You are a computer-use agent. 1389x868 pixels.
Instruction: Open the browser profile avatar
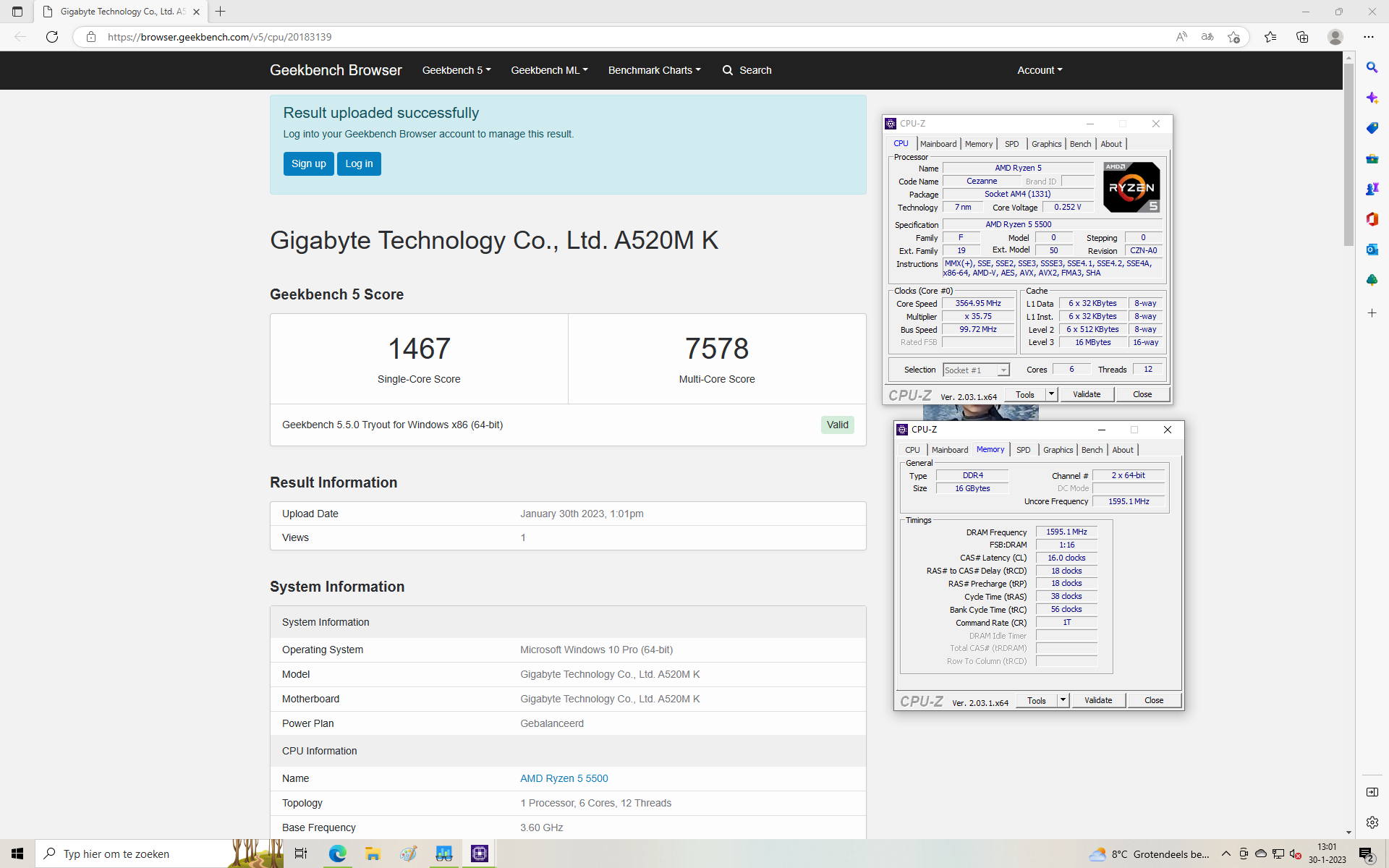pyautogui.click(x=1335, y=37)
